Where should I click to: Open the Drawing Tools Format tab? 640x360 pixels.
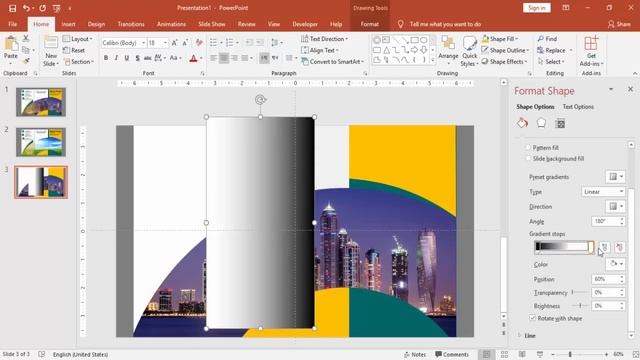pos(369,24)
